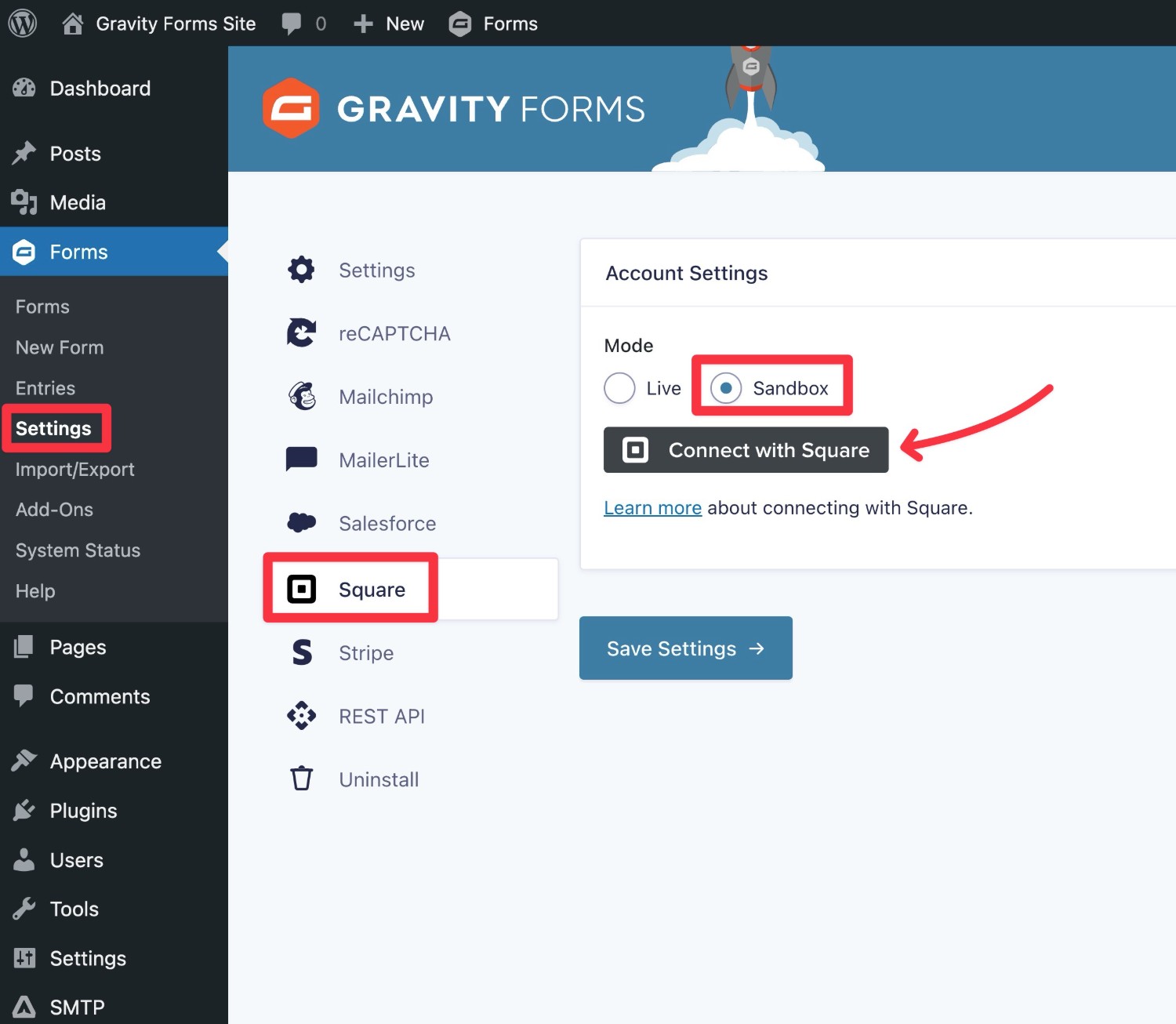Click Connect with Square button
This screenshot has height=1024, width=1176.
coord(746,450)
